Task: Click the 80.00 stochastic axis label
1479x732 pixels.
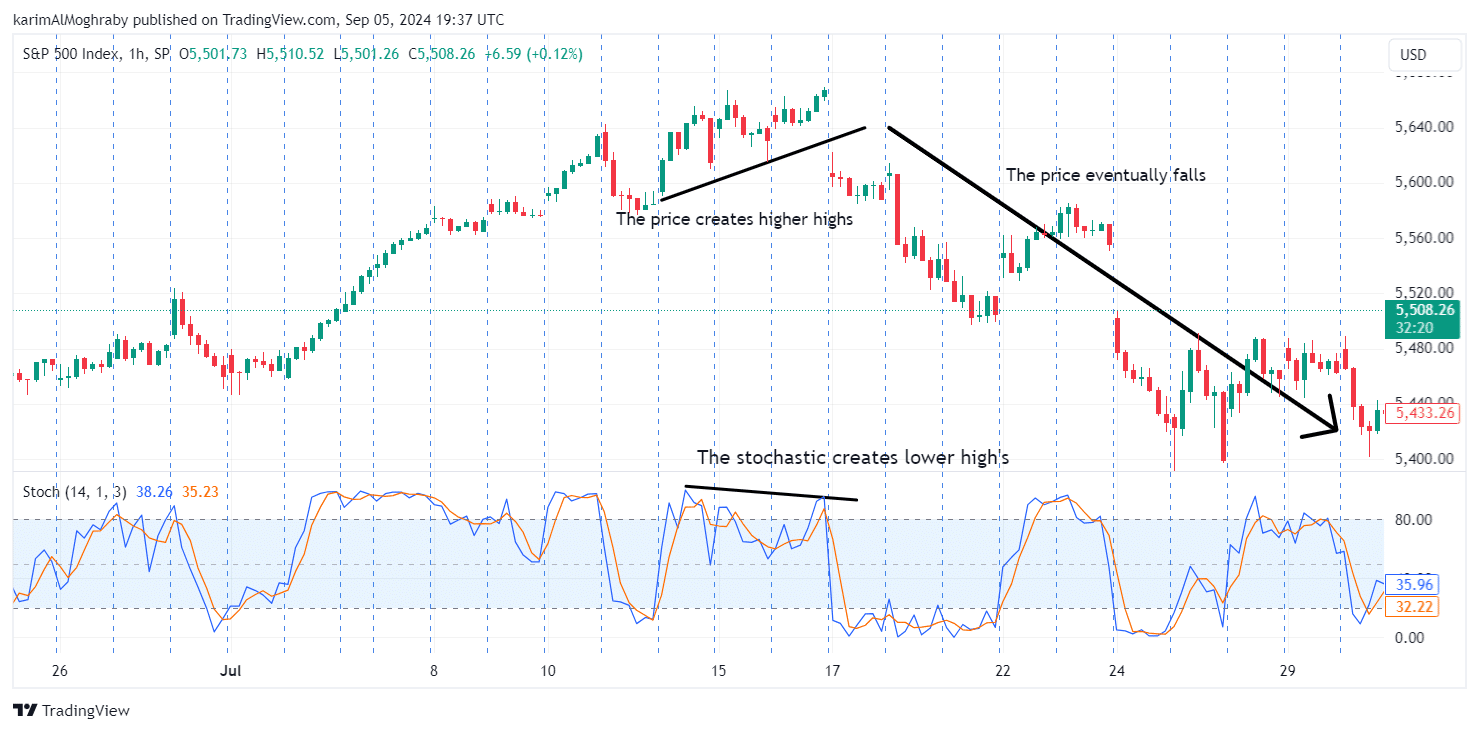Action: [1412, 519]
